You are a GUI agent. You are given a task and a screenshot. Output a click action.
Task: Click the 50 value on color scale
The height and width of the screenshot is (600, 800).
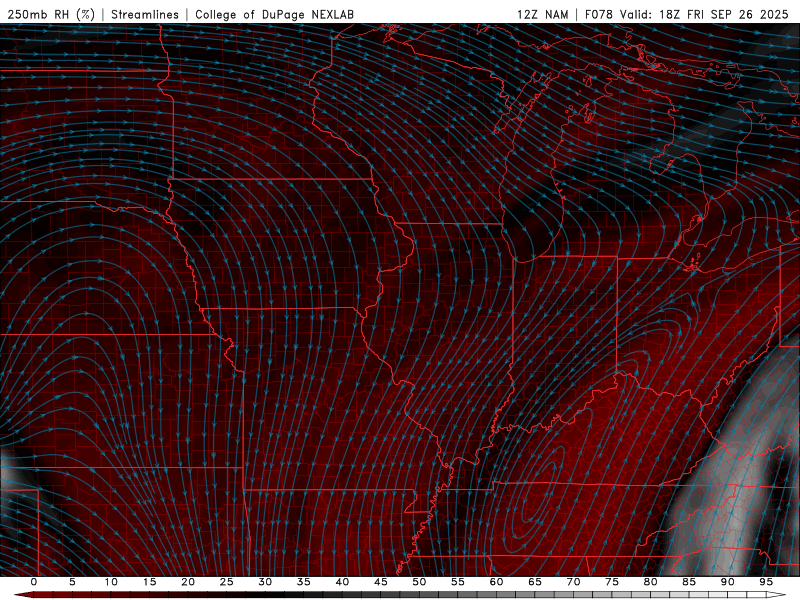(x=419, y=582)
